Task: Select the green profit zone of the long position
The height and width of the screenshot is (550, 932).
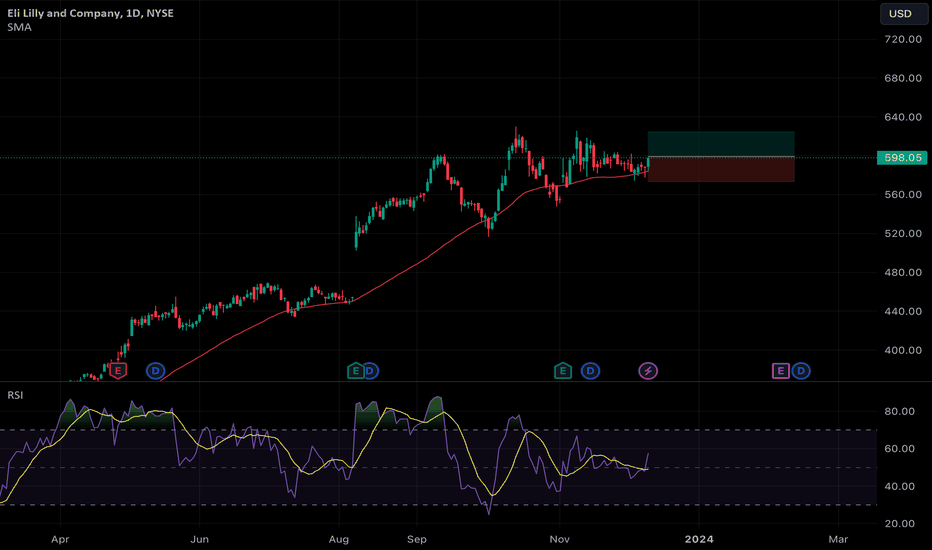Action: tap(721, 144)
